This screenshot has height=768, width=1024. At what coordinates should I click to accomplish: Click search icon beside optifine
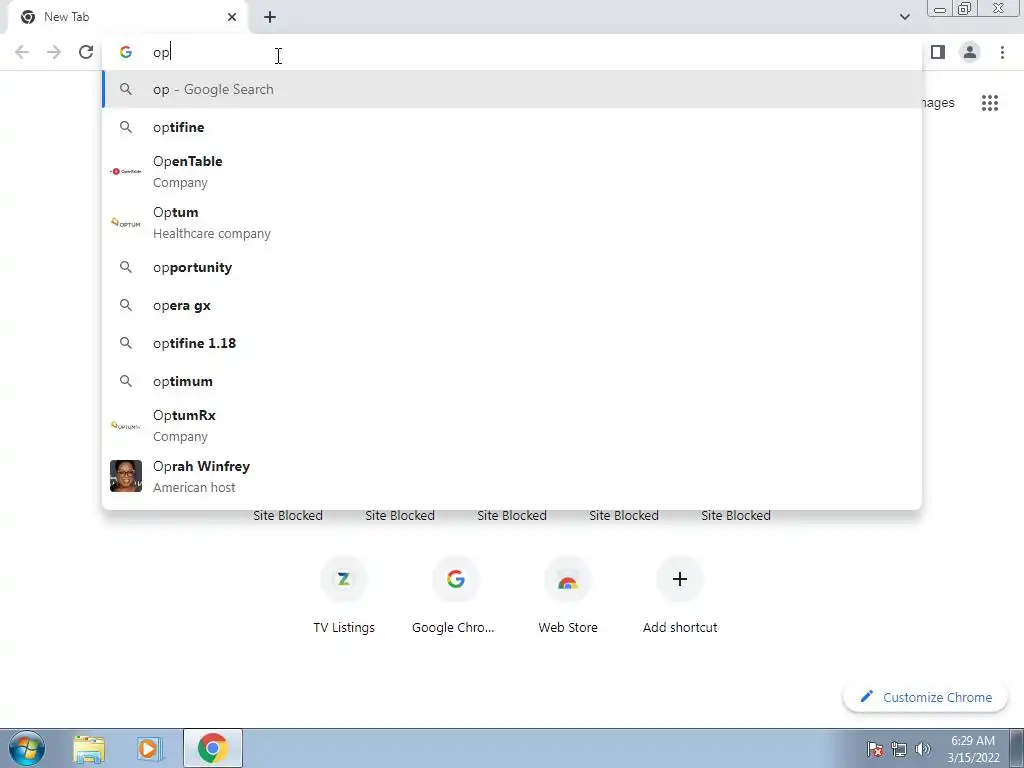click(x=126, y=127)
